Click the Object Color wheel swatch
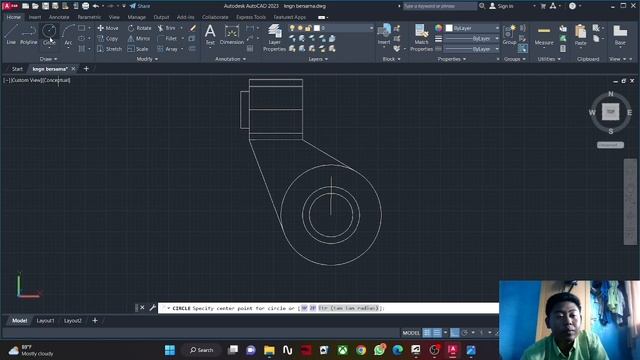The image size is (640, 360). (438, 28)
